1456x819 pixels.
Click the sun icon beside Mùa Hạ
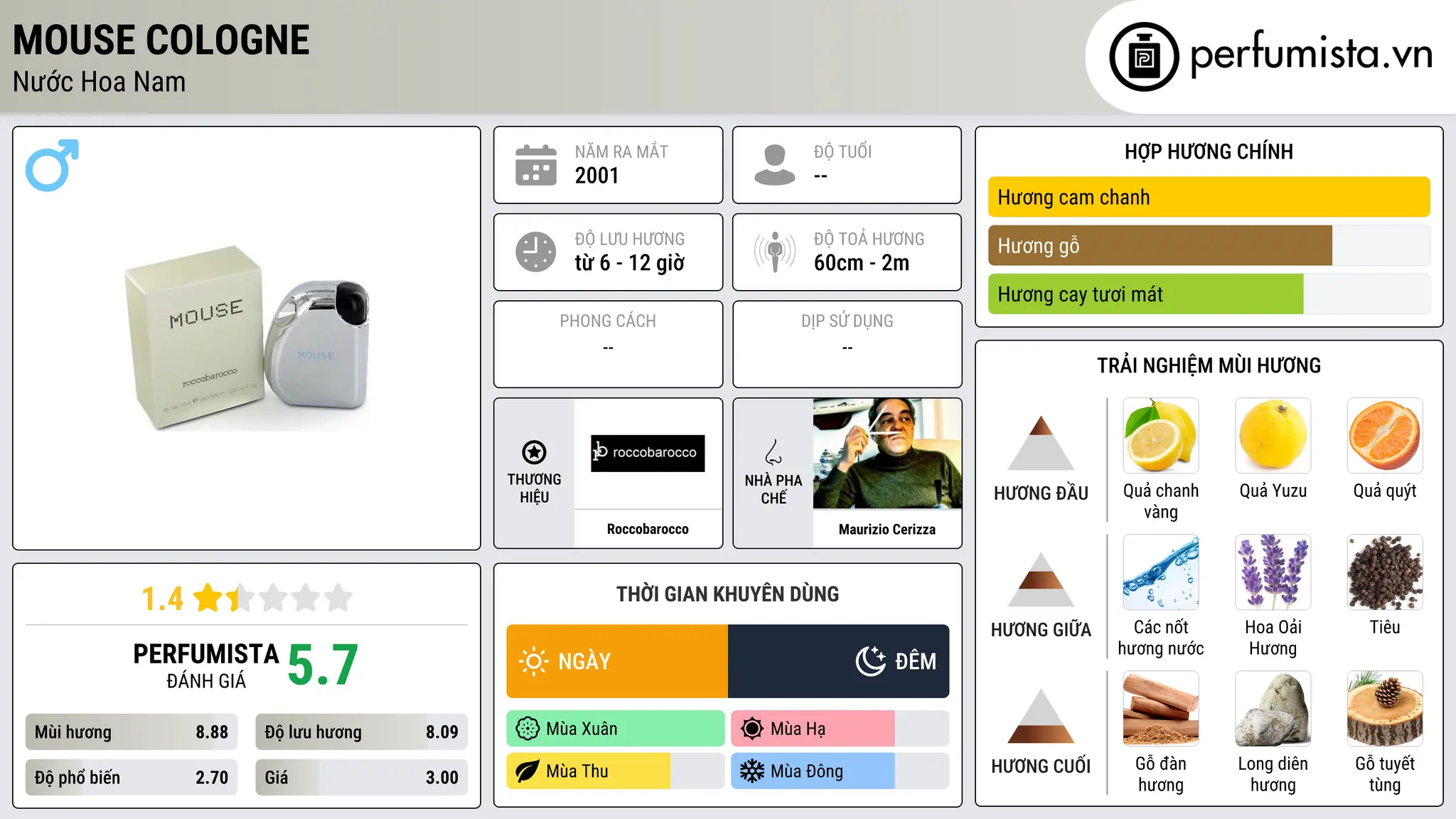pos(752,729)
